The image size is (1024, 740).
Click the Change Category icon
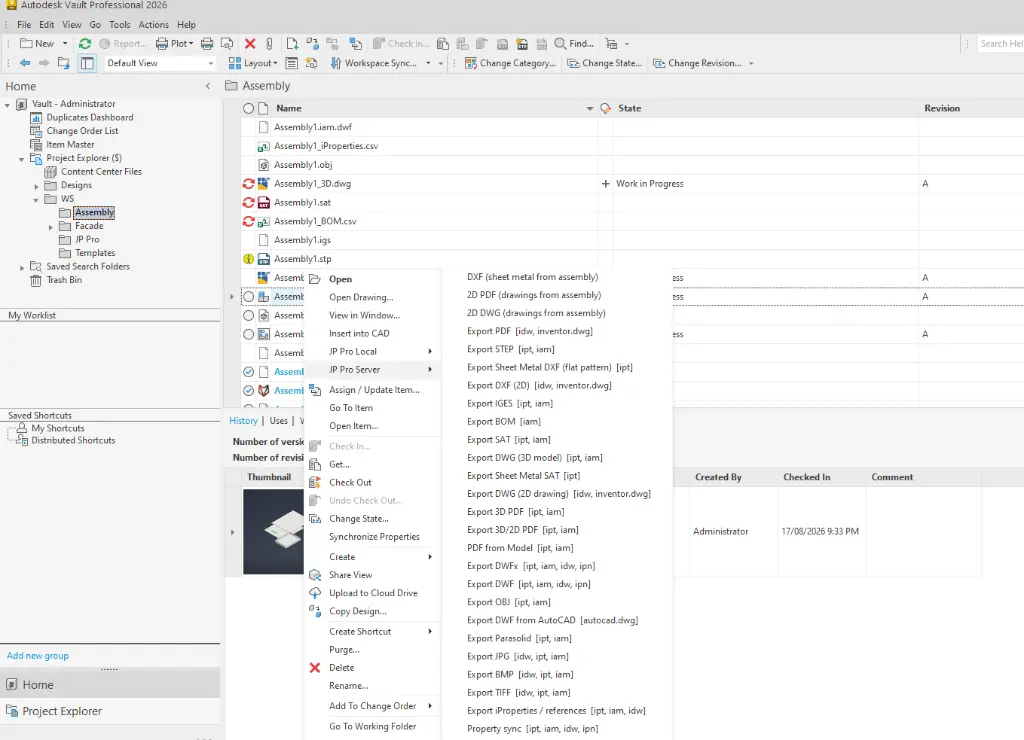[x=470, y=63]
